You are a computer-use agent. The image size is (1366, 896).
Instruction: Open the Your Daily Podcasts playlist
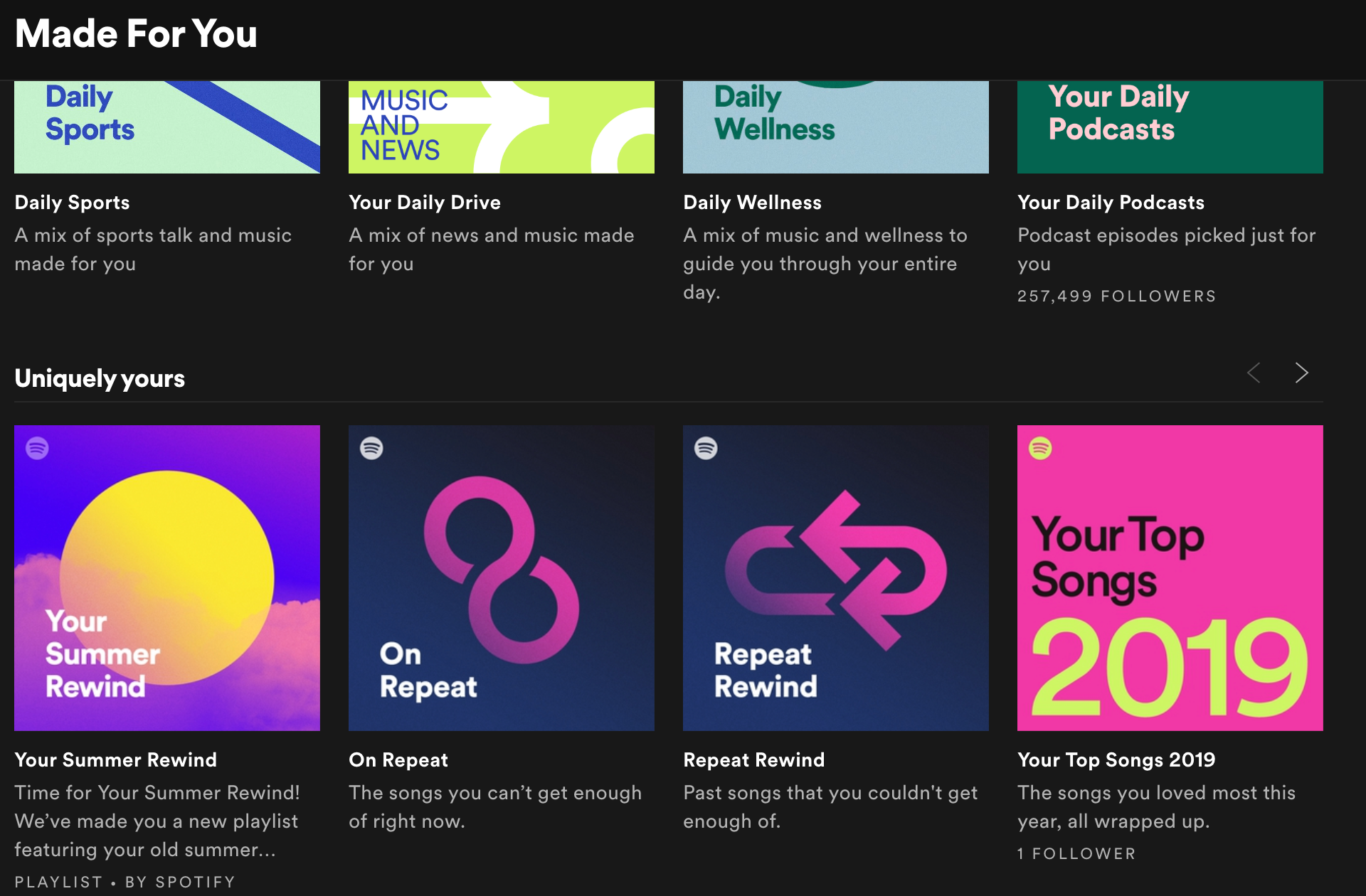pos(1111,203)
